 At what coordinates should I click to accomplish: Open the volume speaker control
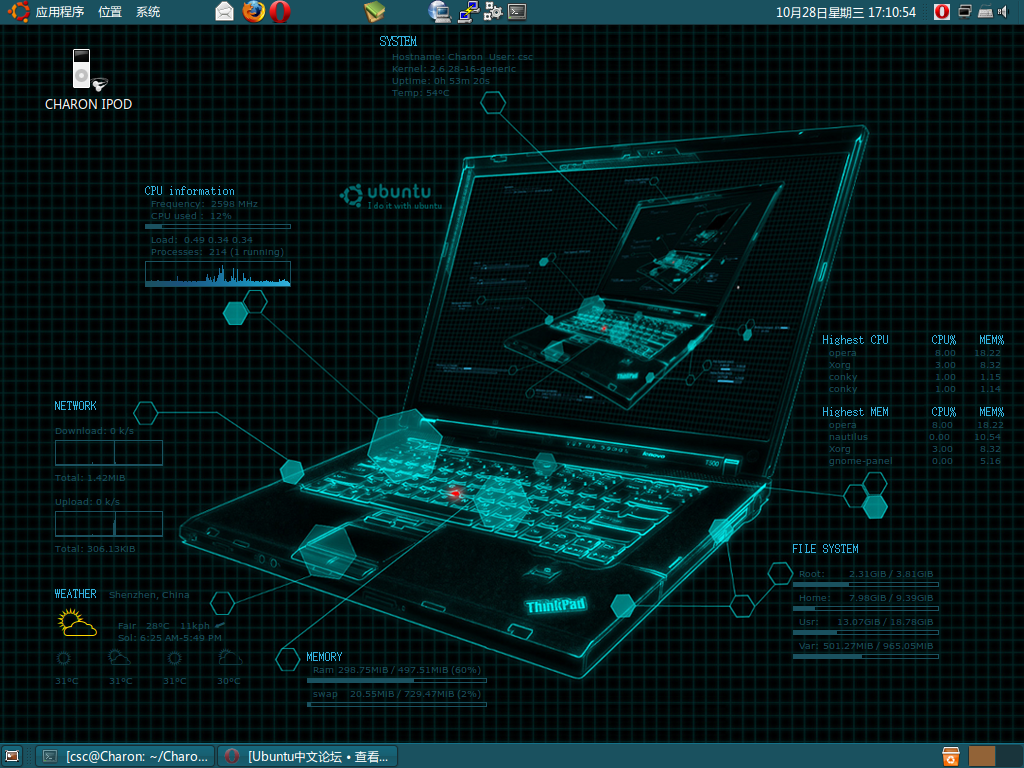pos(1004,12)
